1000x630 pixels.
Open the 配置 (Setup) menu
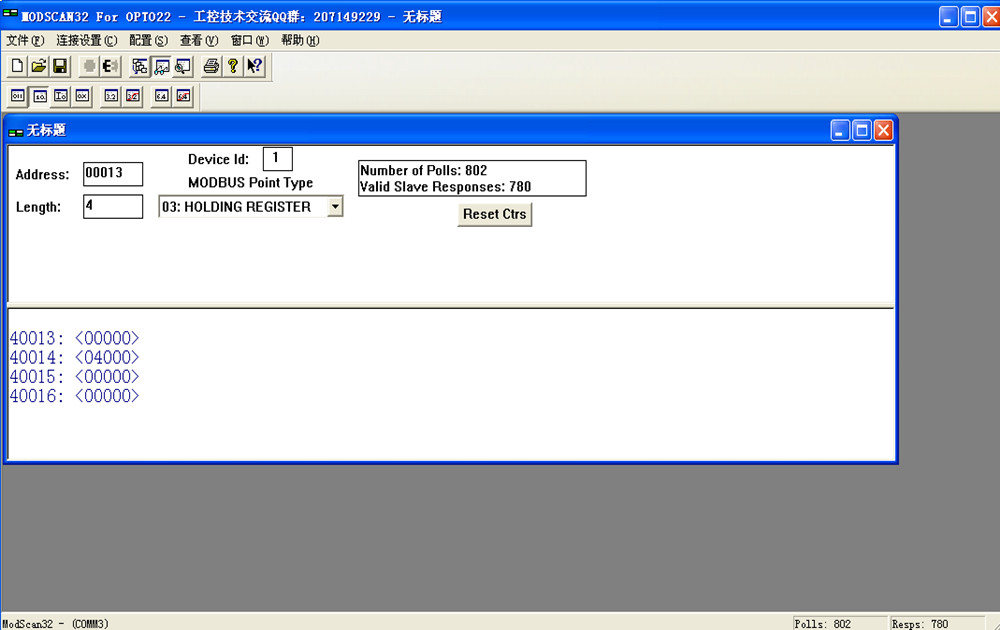click(148, 41)
